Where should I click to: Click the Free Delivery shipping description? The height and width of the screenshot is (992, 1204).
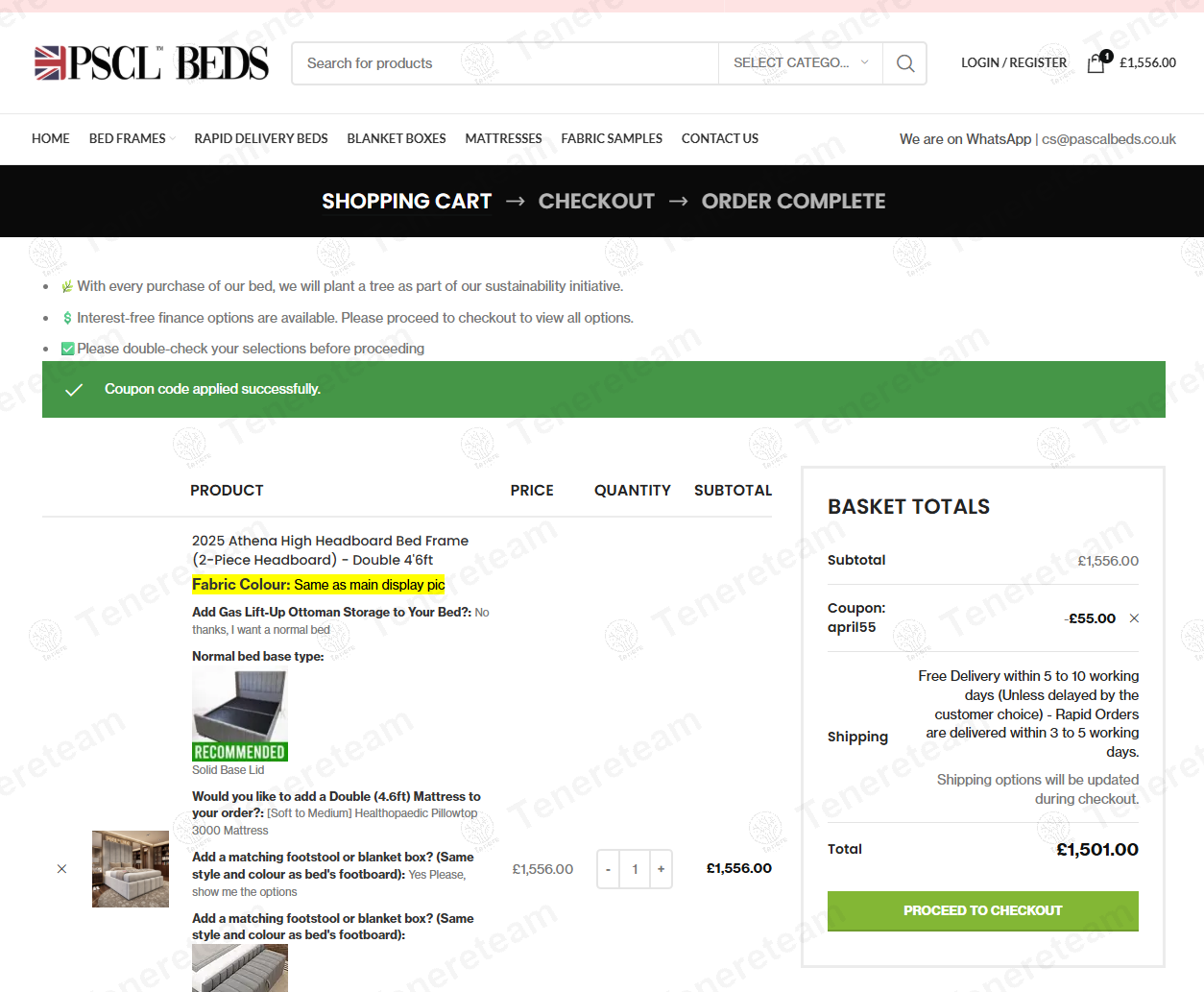point(1028,714)
